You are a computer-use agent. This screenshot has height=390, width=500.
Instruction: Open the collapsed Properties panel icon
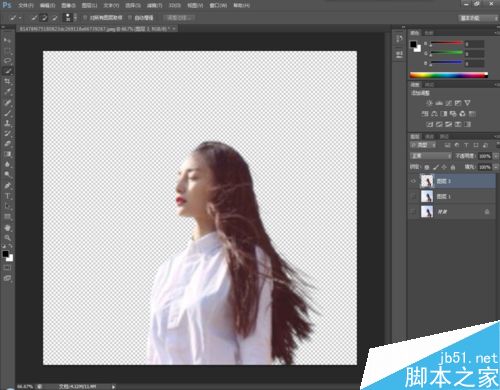[399, 54]
